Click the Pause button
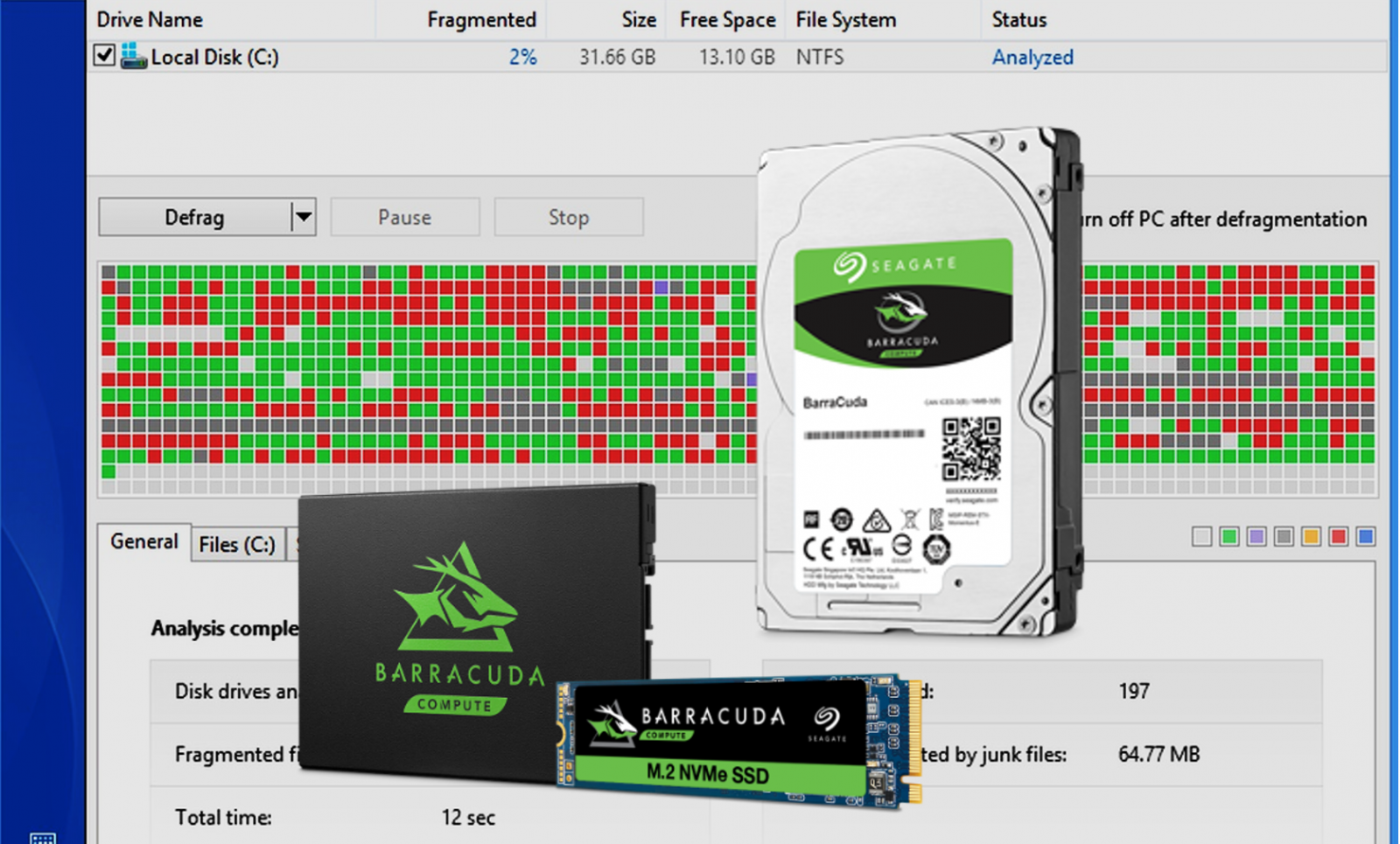1400x844 pixels. (405, 217)
